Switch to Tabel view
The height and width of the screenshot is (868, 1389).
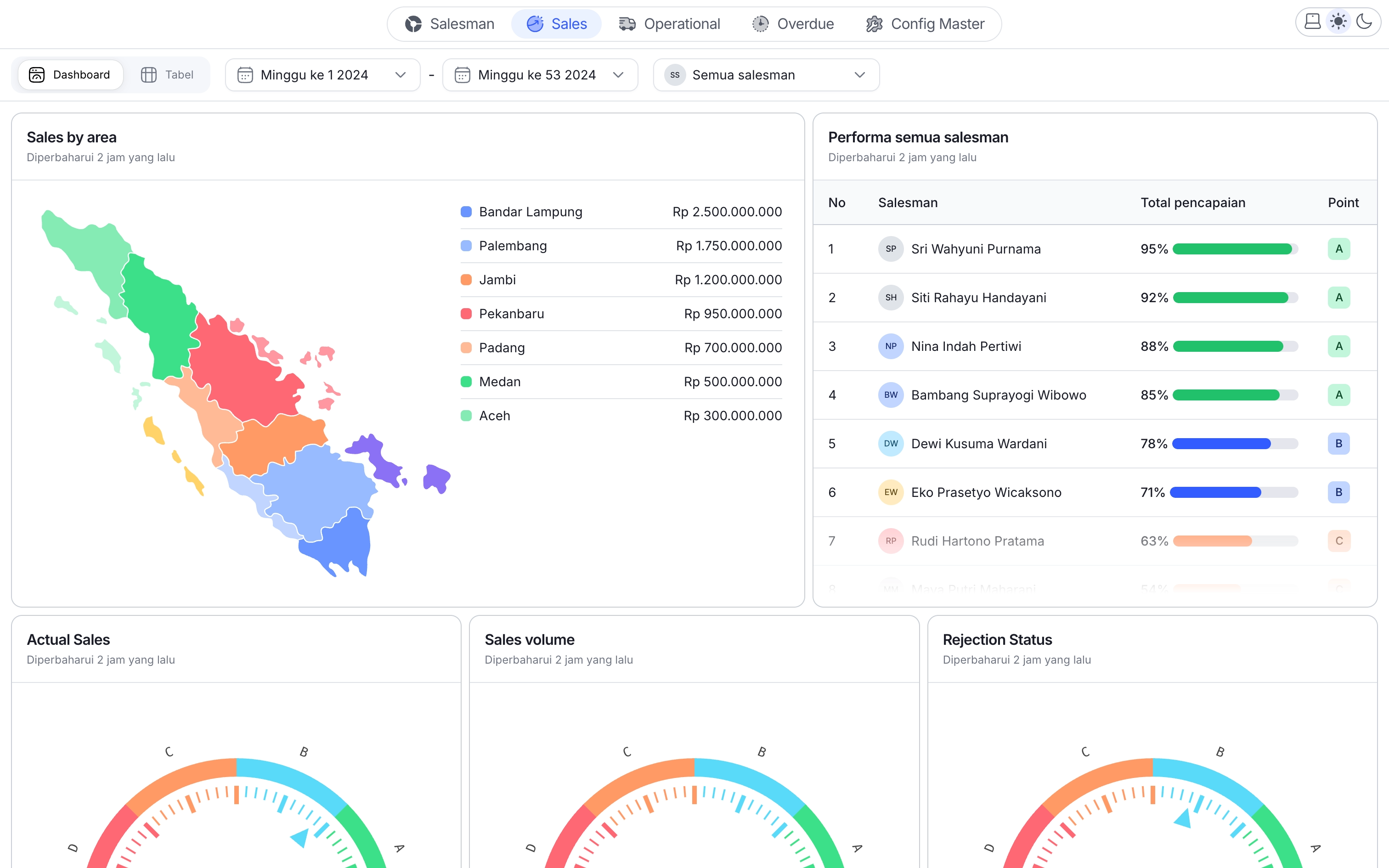[x=167, y=74]
